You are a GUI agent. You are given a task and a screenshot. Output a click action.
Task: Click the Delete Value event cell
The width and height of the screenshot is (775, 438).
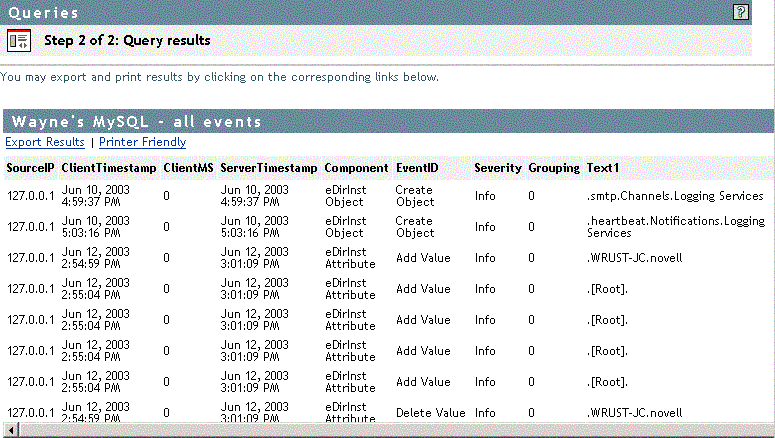(430, 412)
